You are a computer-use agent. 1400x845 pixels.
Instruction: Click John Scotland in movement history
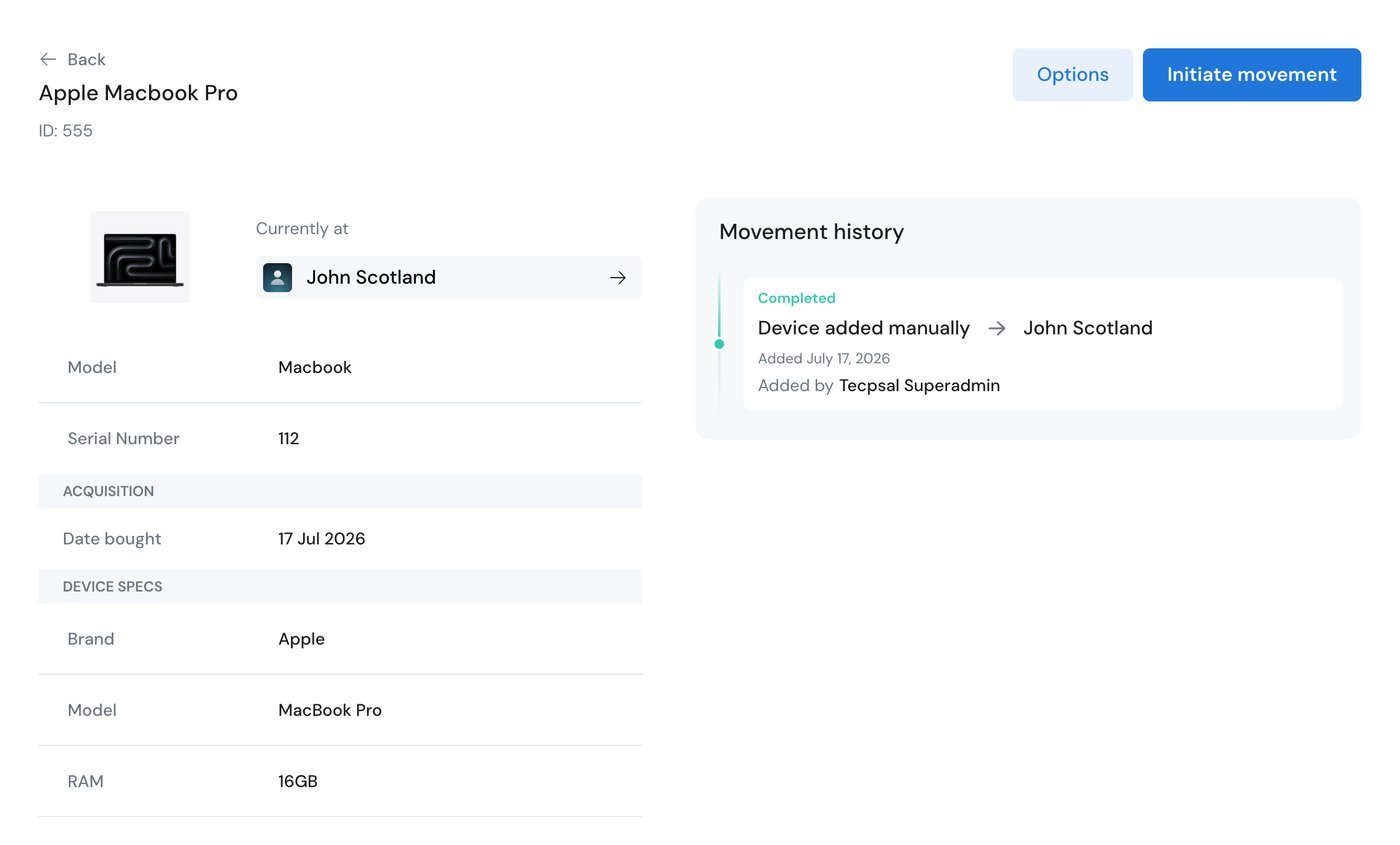click(x=1088, y=328)
